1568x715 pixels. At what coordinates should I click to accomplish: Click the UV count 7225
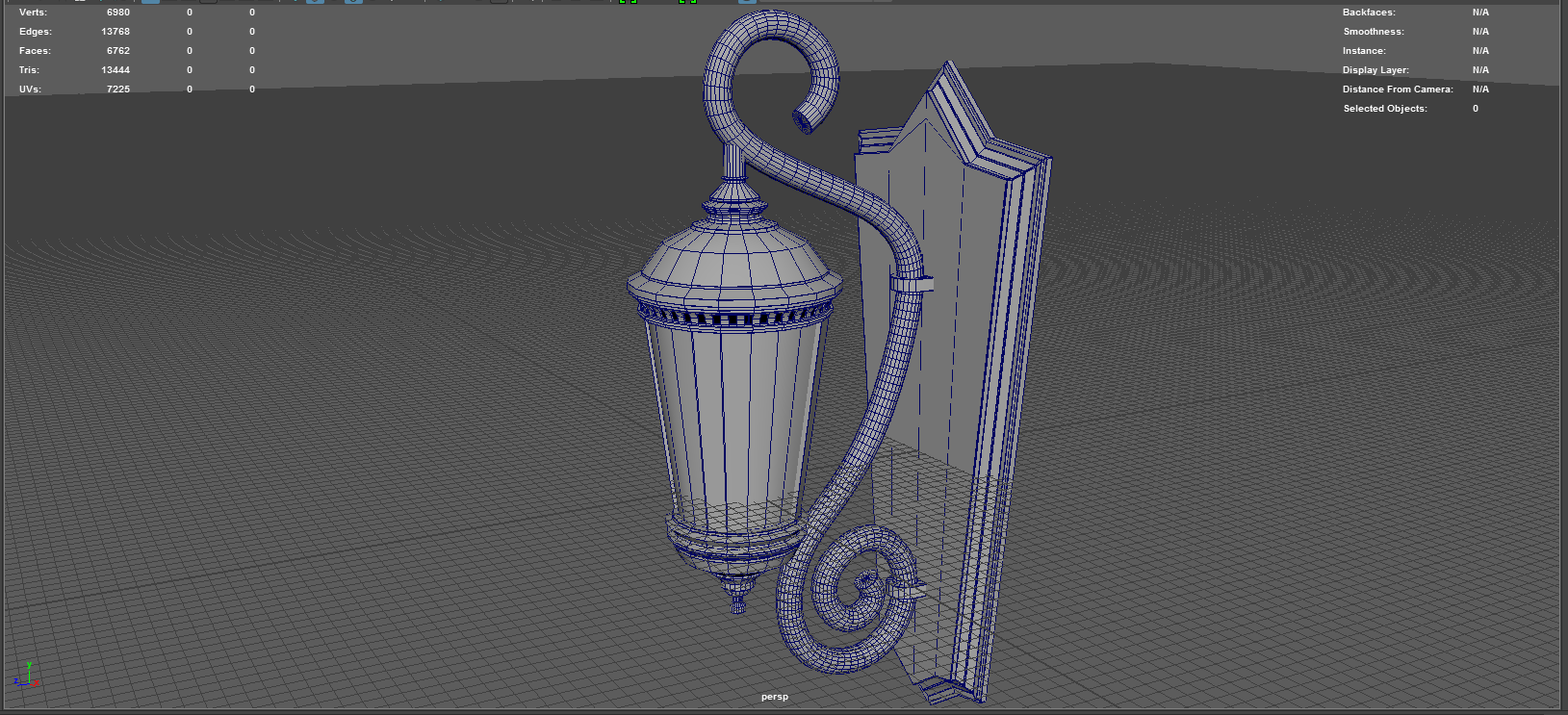tap(118, 89)
